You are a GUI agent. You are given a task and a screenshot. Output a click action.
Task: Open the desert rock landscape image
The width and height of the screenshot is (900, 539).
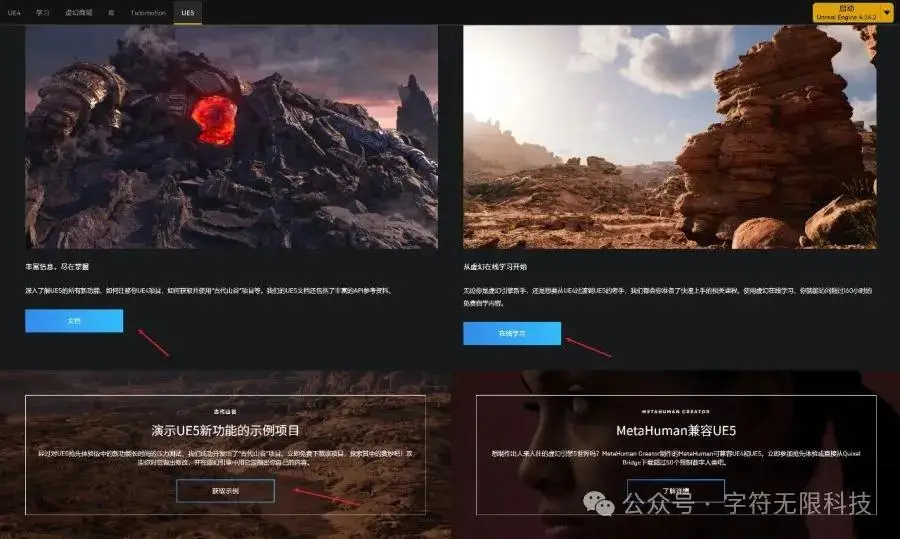[670, 137]
